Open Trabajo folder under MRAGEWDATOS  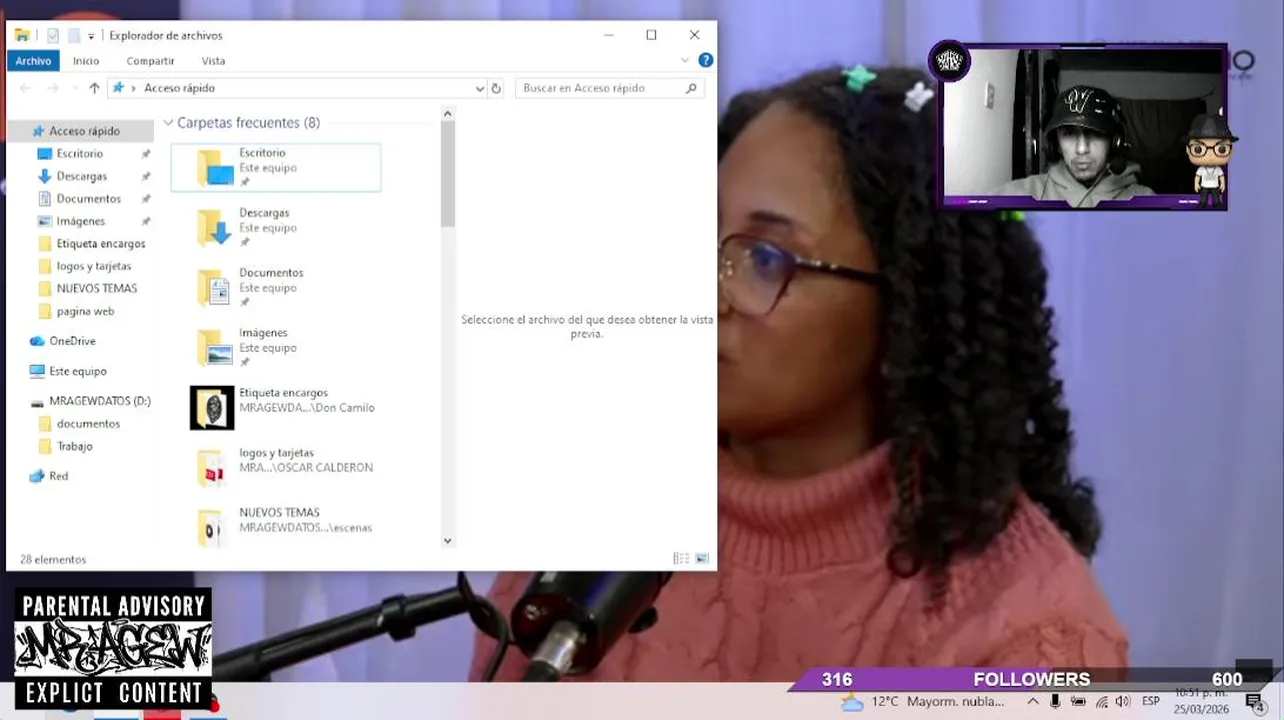(74, 446)
